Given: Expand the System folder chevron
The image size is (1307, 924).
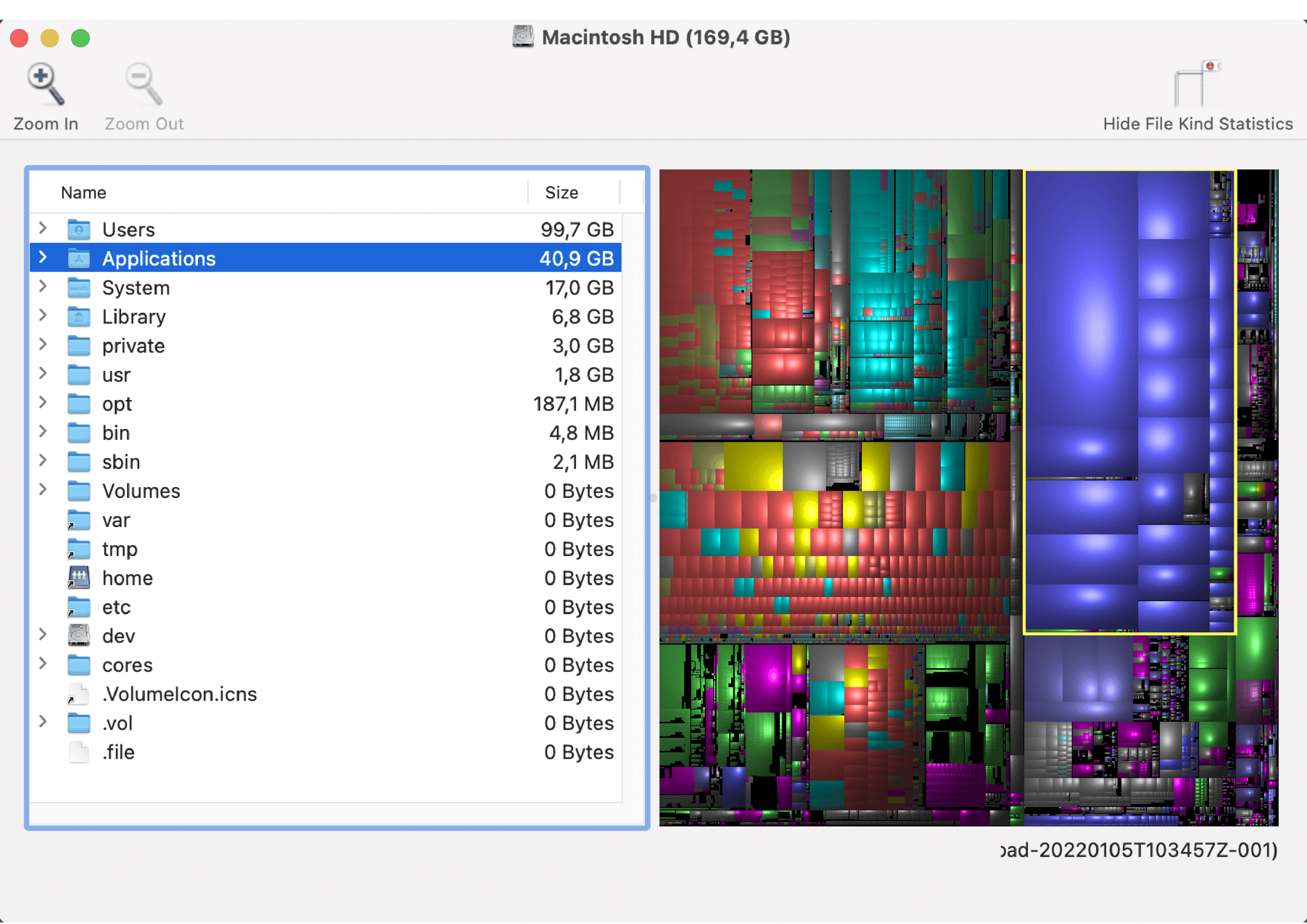Looking at the screenshot, I should [43, 287].
